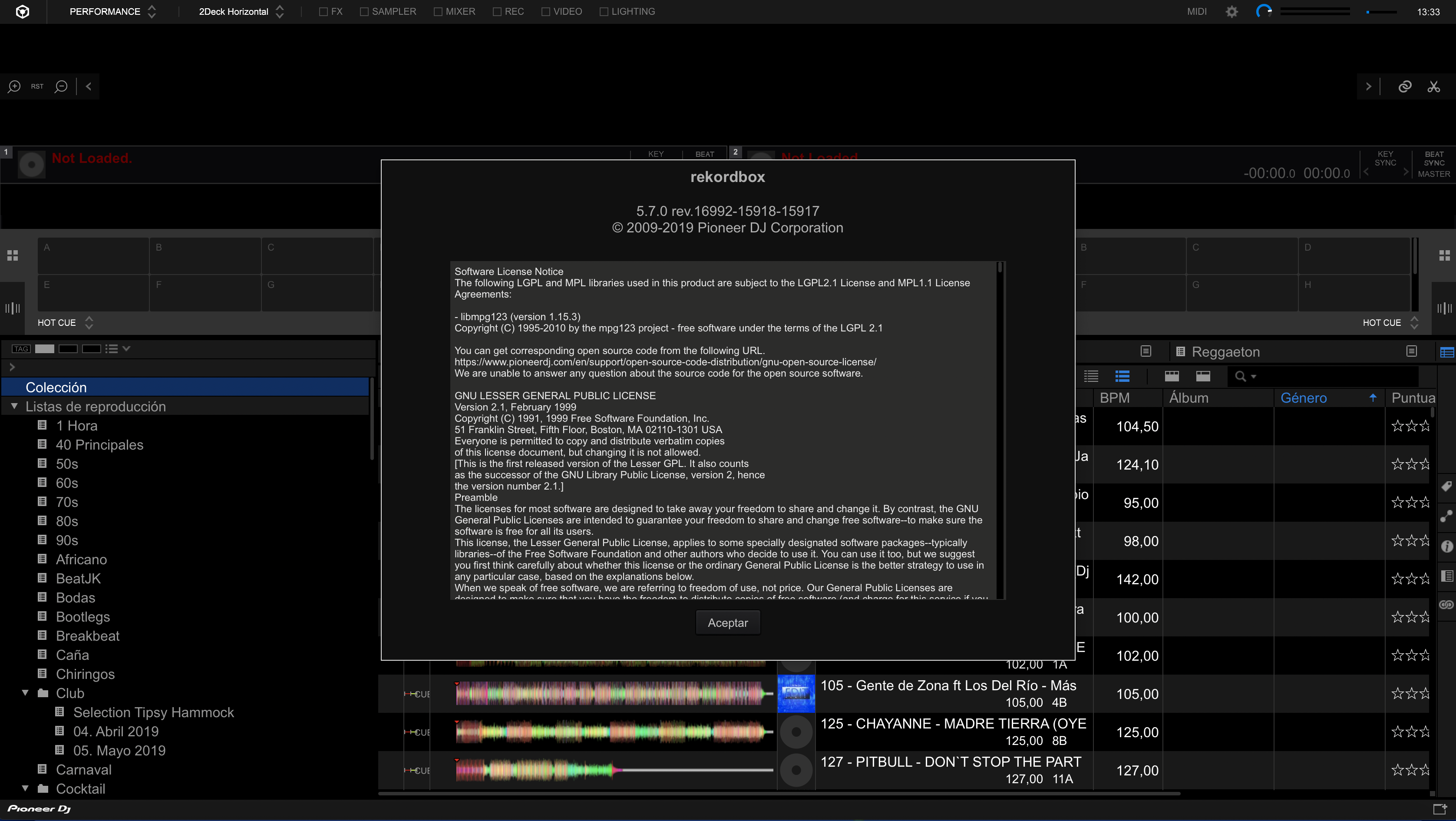Screen dimensions: 1456x821
Task: Sort tracks by Género column header
Action: pyautogui.click(x=1329, y=397)
